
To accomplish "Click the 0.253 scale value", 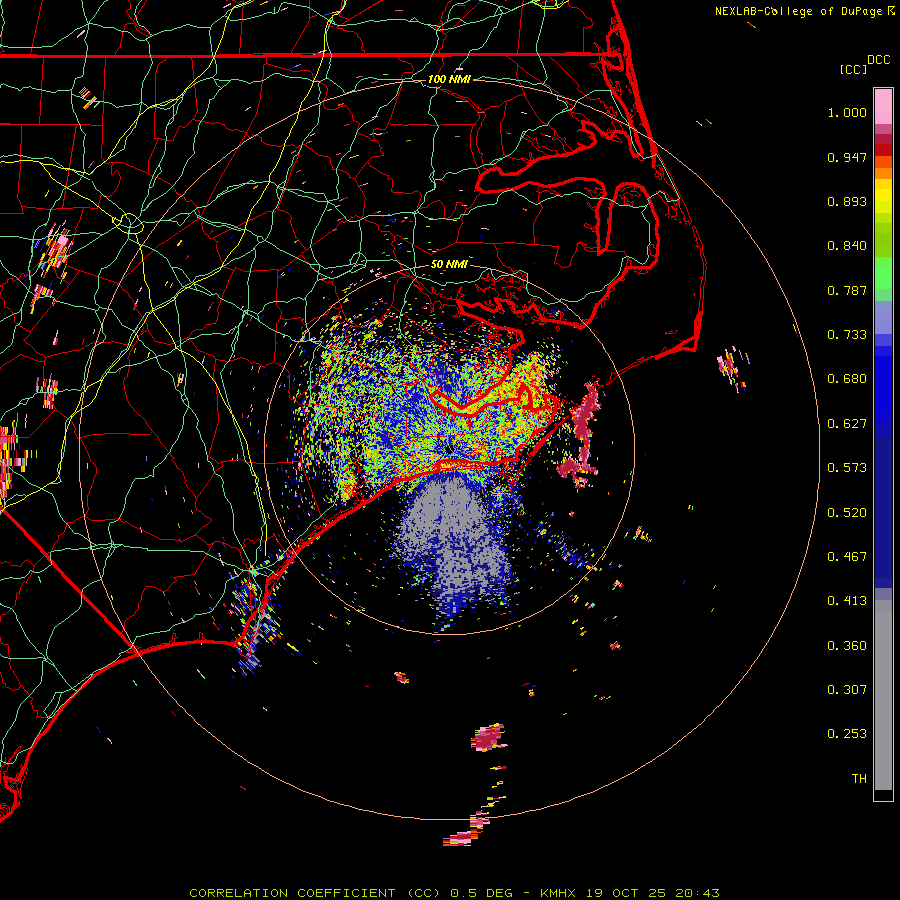I will pyautogui.click(x=847, y=734).
